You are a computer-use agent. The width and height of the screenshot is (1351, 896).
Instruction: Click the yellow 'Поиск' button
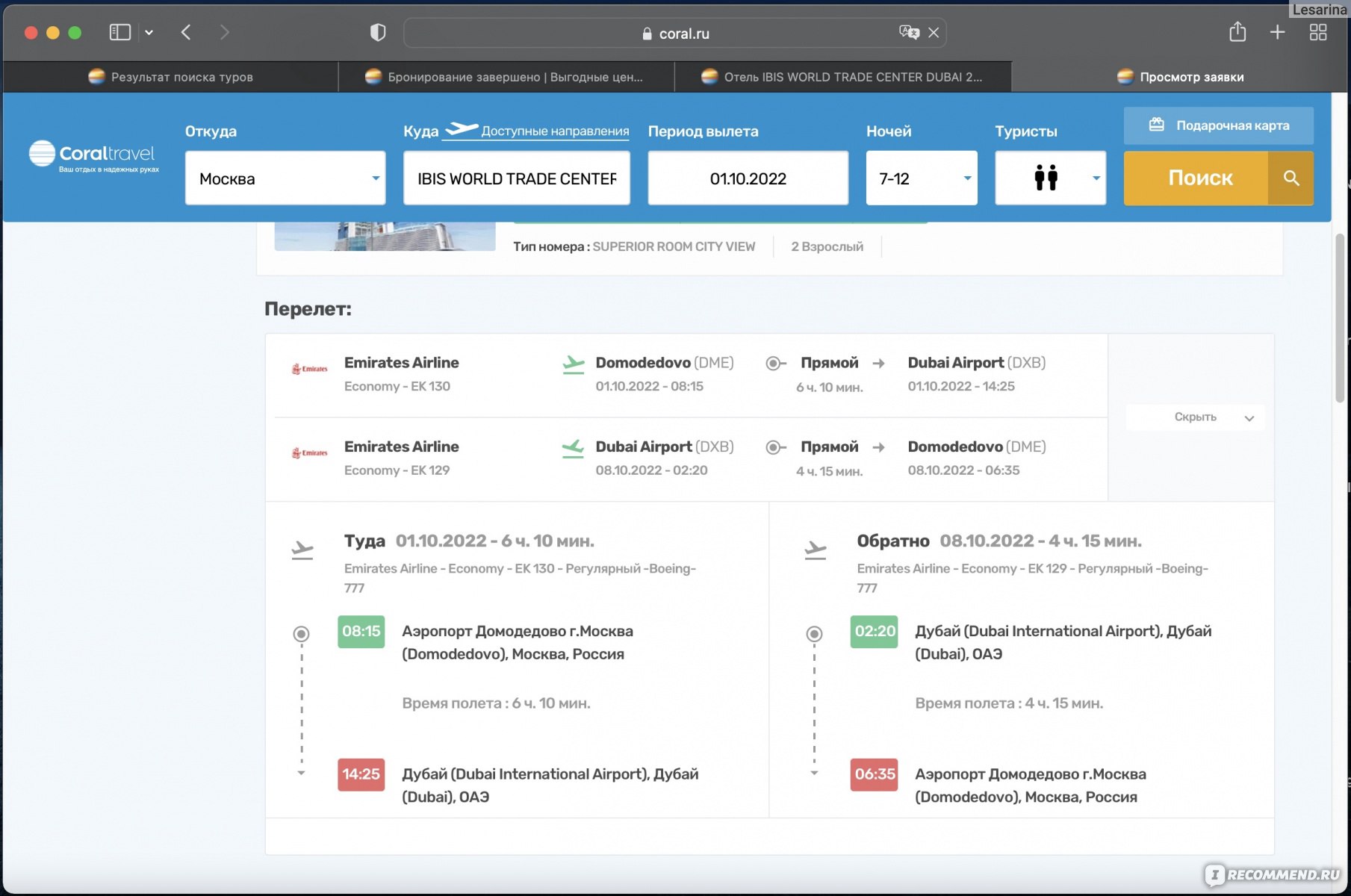pyautogui.click(x=1196, y=178)
